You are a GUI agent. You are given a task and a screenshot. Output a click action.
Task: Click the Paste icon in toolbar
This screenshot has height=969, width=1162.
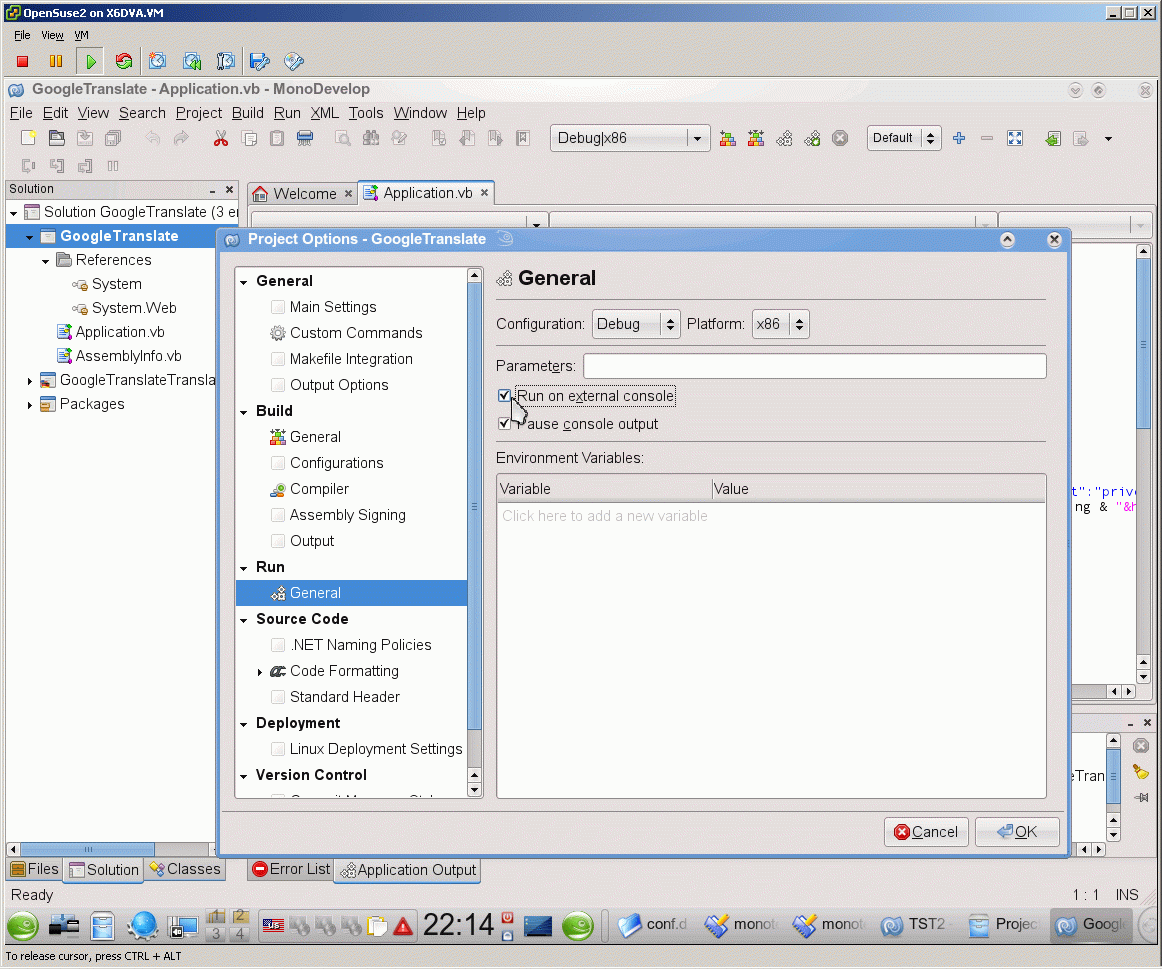click(x=277, y=138)
